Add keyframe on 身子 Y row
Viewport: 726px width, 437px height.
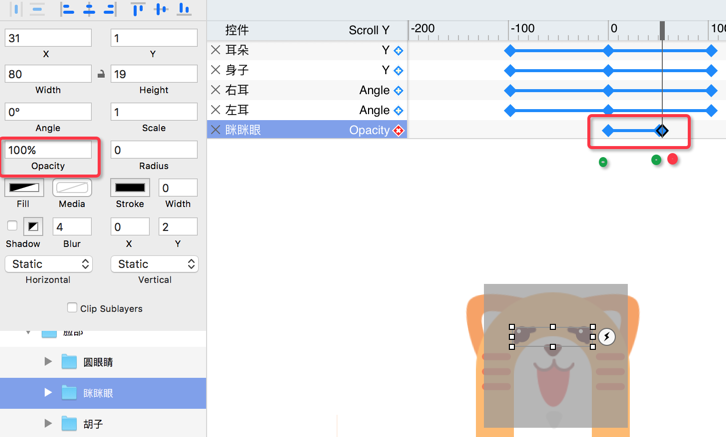click(x=398, y=70)
